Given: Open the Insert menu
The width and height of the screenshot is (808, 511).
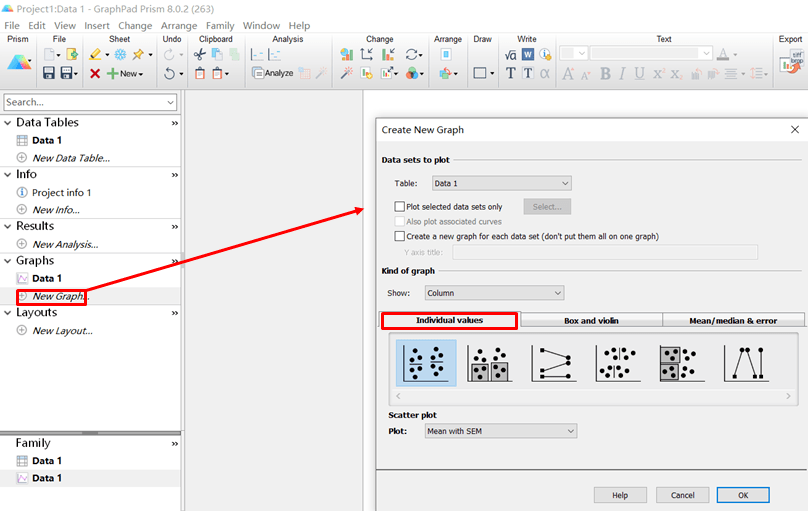Looking at the screenshot, I should pyautogui.click(x=97, y=25).
